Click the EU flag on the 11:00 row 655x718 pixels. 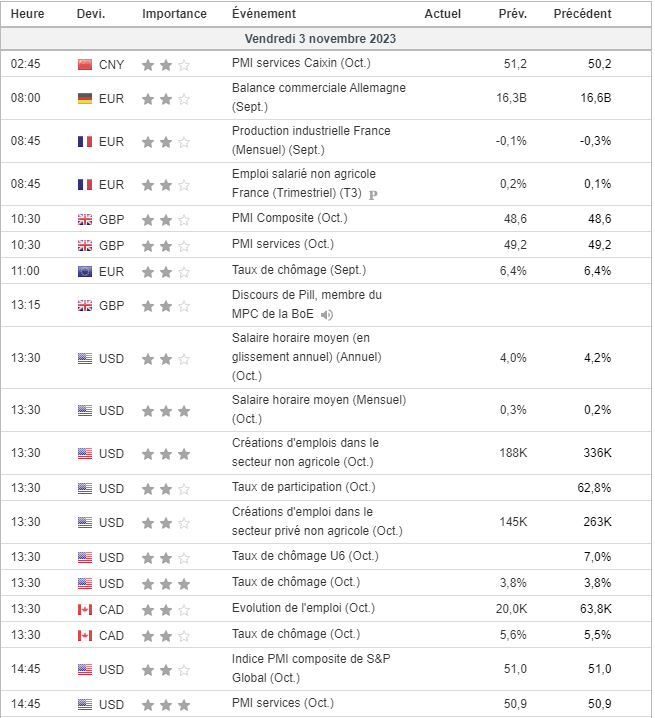tap(85, 271)
